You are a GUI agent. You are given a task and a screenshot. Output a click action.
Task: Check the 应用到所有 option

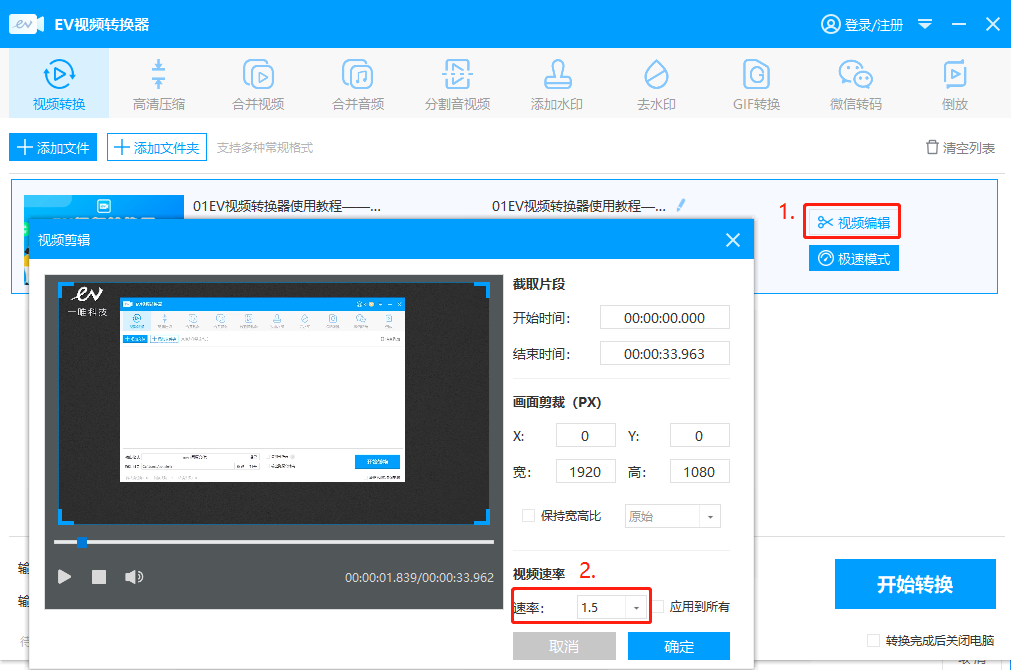[659, 606]
